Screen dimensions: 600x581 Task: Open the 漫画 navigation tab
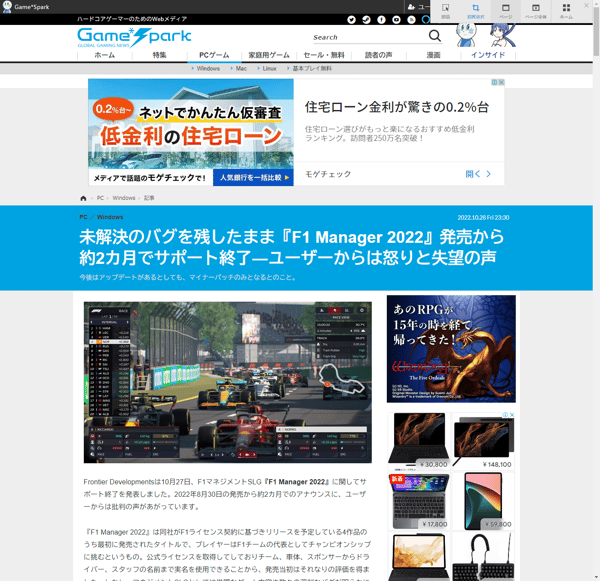434,55
